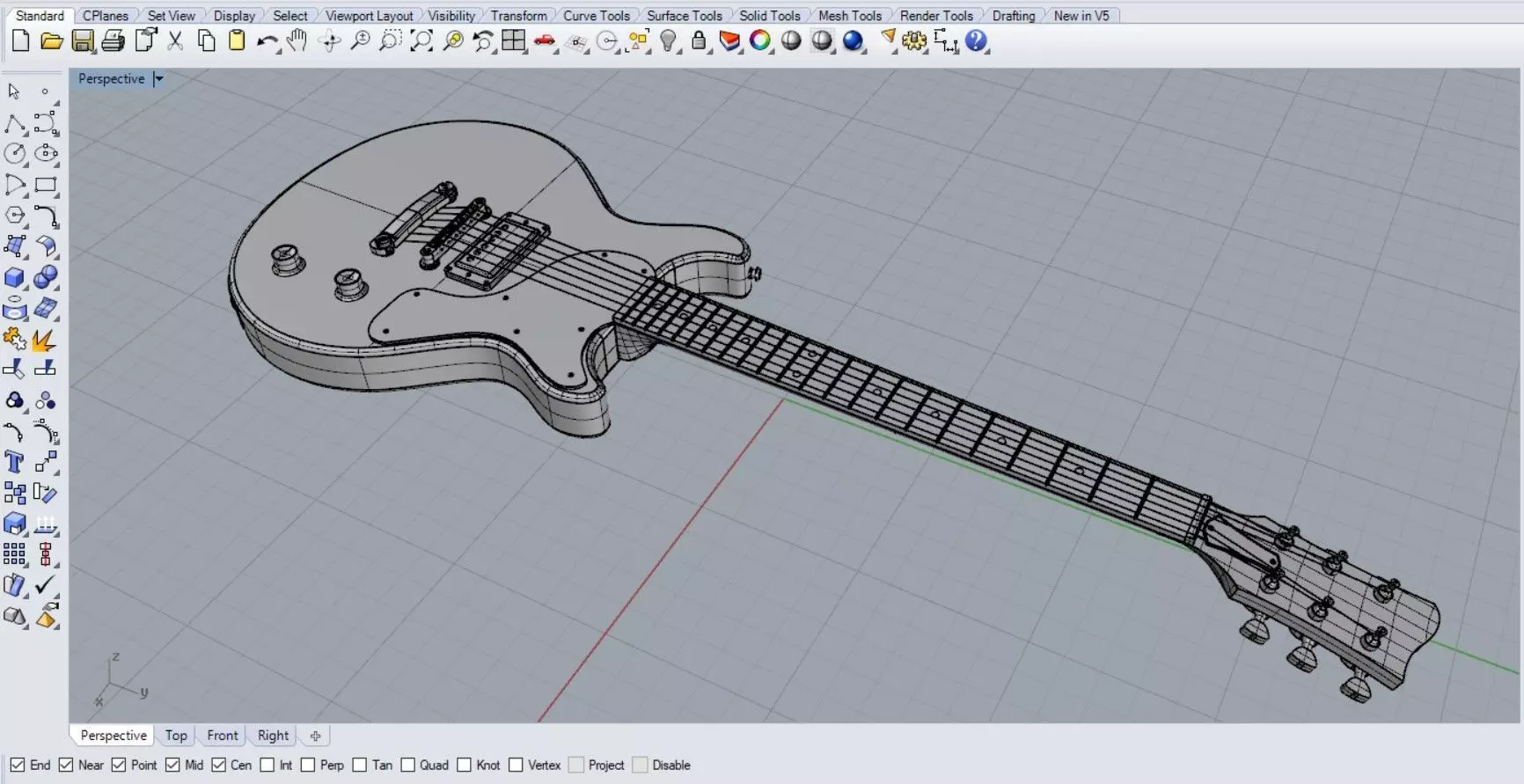Click the blue render sphere icon
Screen dimensions: 1524x784
coord(853,40)
